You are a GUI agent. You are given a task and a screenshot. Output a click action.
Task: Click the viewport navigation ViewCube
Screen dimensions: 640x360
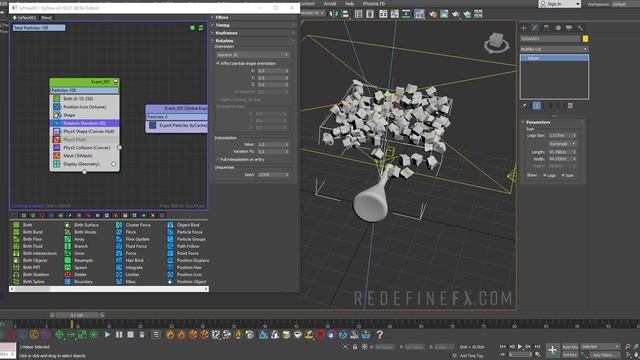[x=496, y=42]
